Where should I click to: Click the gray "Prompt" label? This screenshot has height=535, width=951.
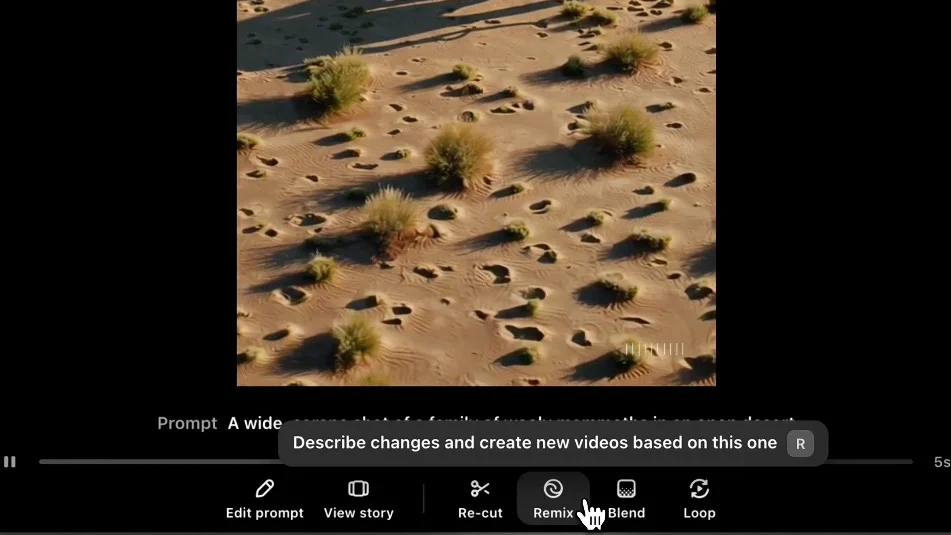click(187, 423)
